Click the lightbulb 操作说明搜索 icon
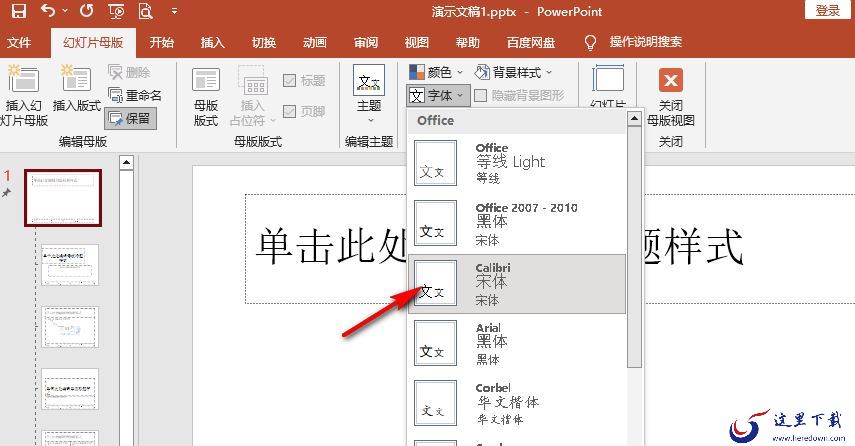855x446 pixels. point(590,43)
